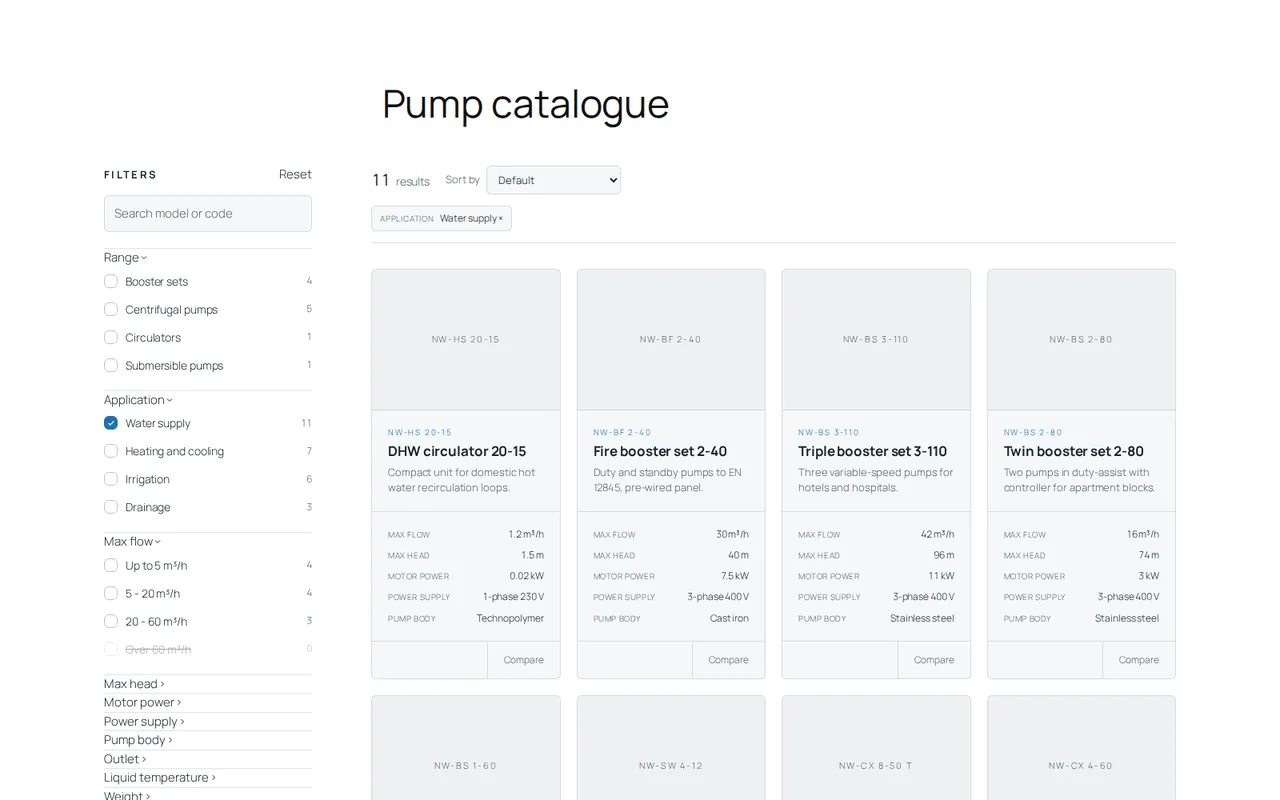Open the NW-CX 8-50 T product thumbnail

tap(876, 748)
